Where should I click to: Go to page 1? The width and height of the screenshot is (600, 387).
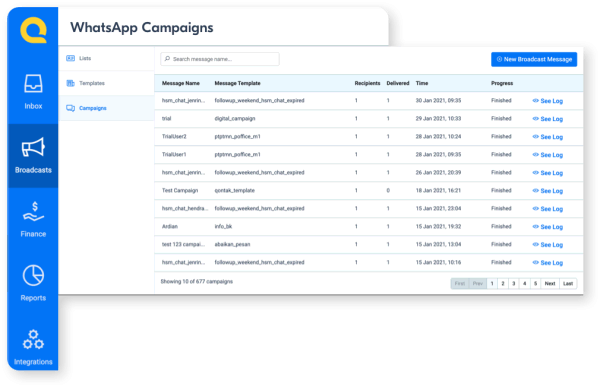tap(492, 284)
